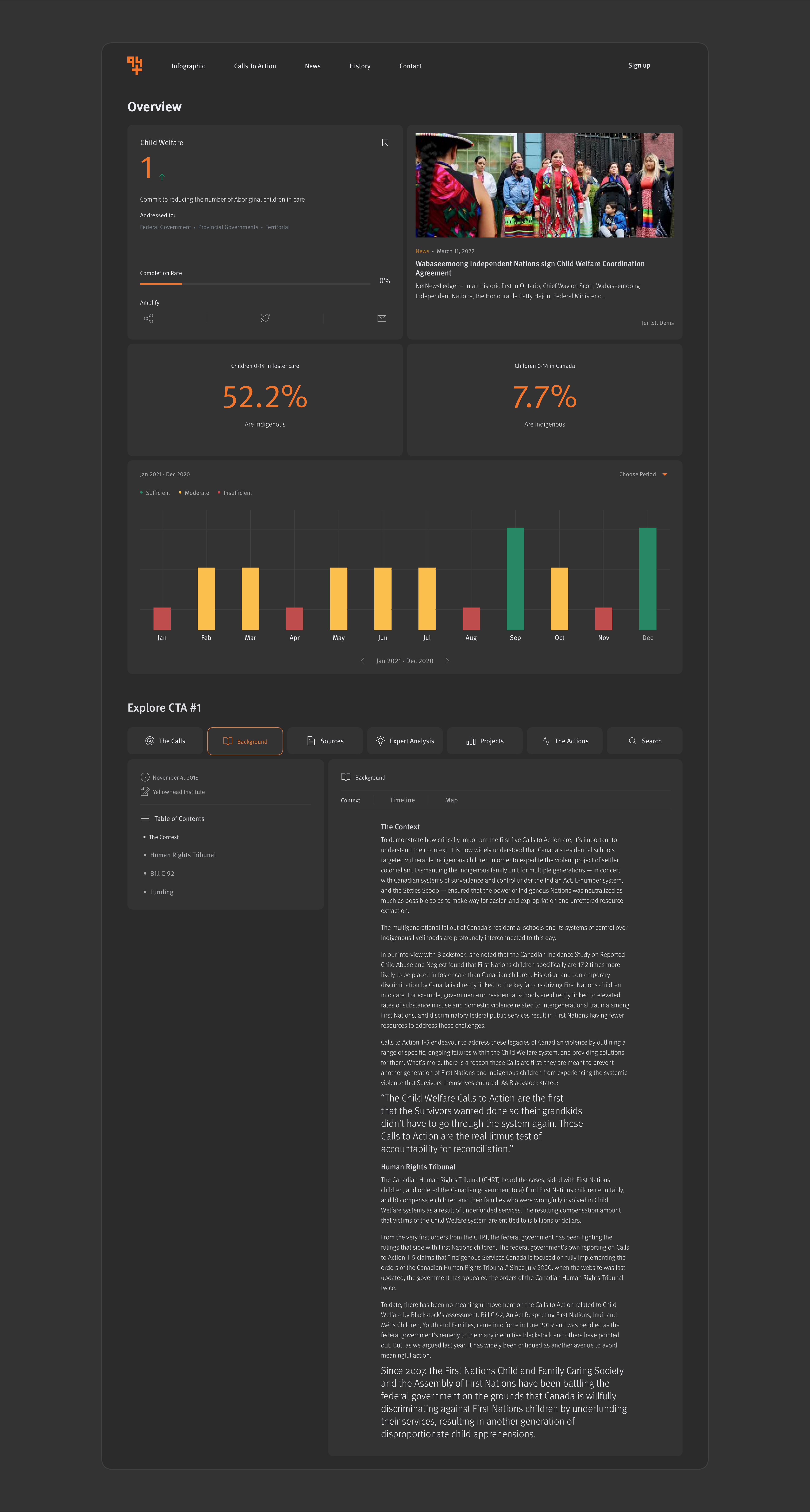The image size is (810, 1512).
Task: Open the Wabaseemoong news headline
Action: (x=530, y=268)
